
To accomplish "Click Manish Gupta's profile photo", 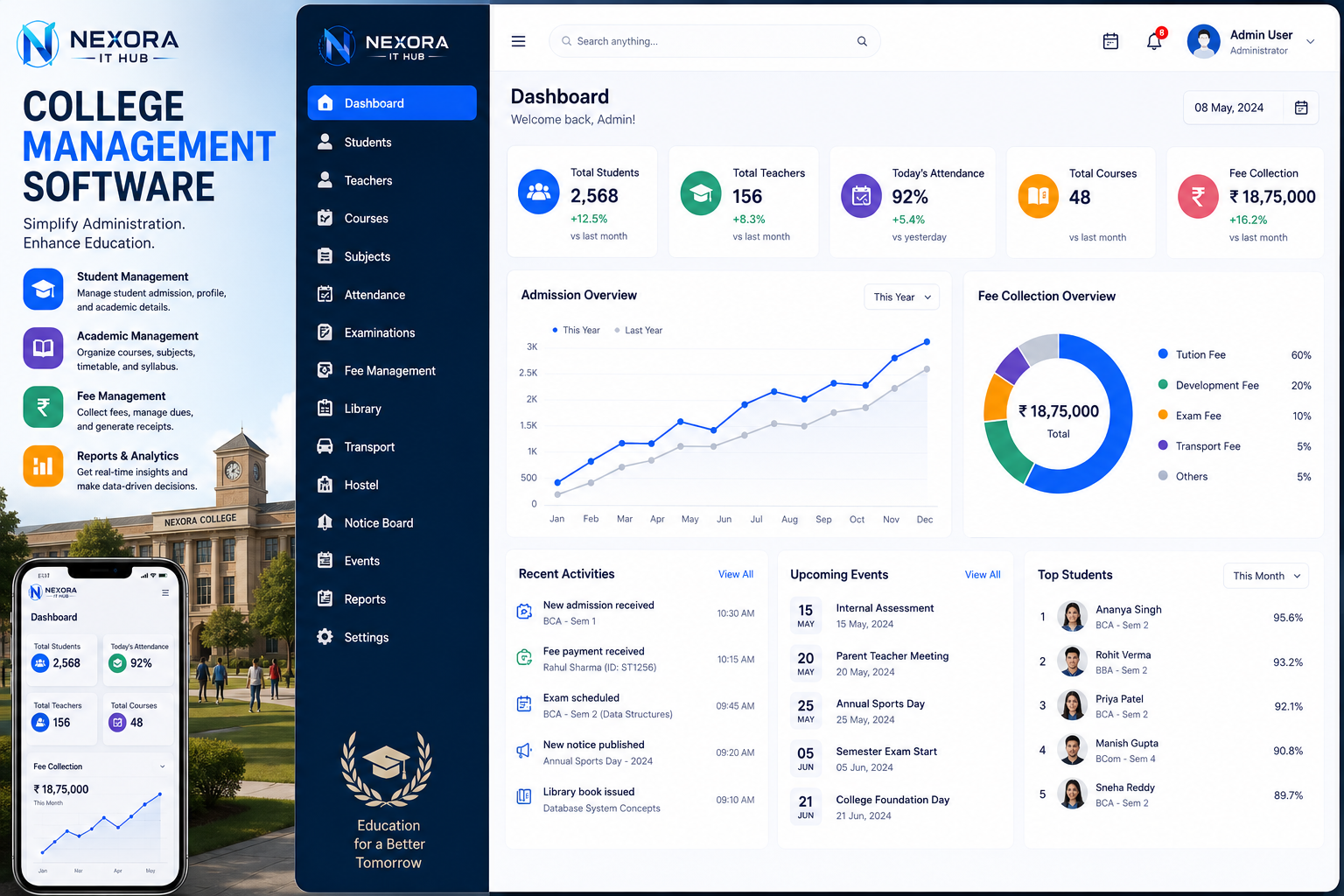I will [x=1072, y=750].
